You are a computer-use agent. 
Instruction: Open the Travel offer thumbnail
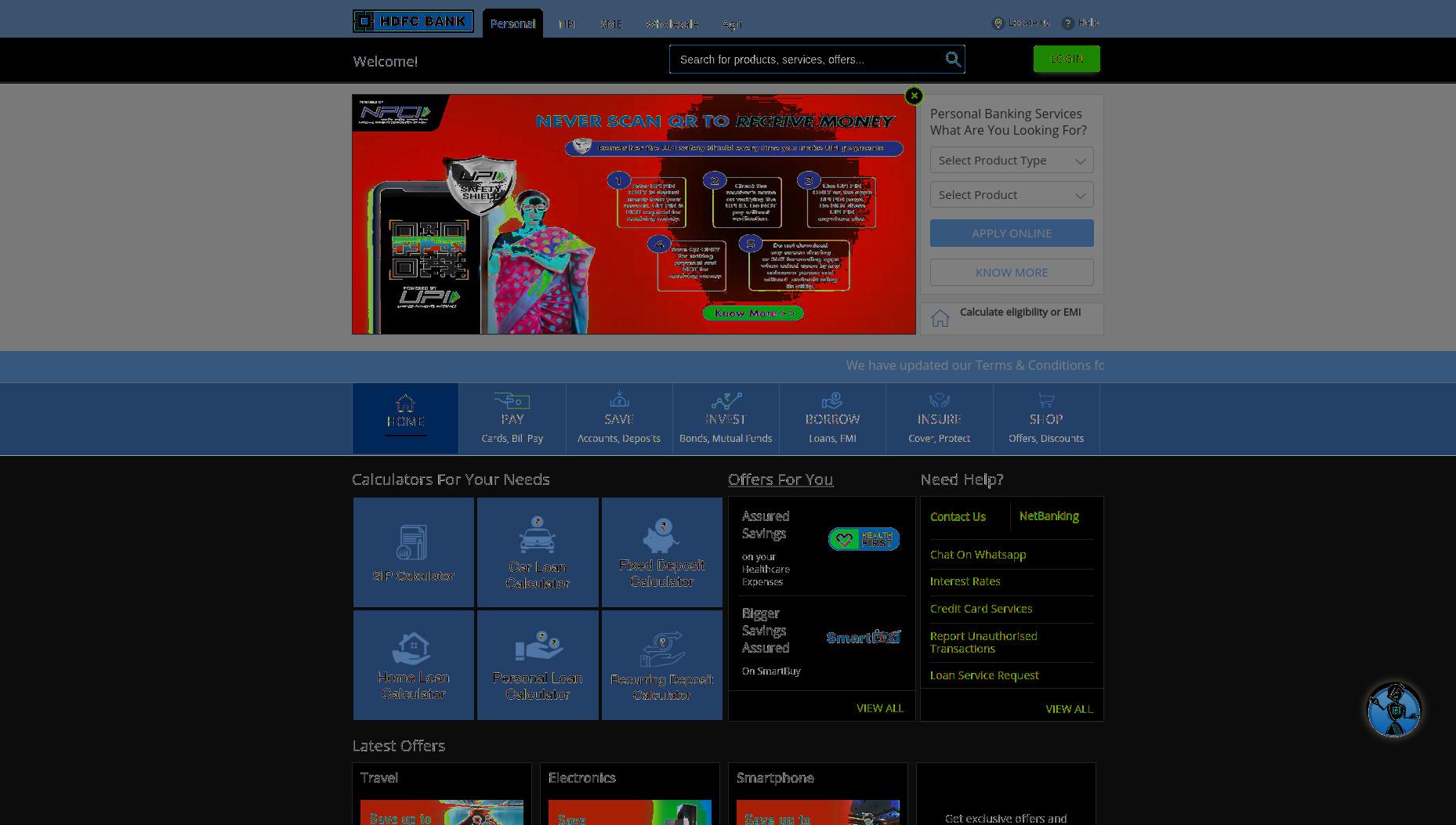pos(441,812)
